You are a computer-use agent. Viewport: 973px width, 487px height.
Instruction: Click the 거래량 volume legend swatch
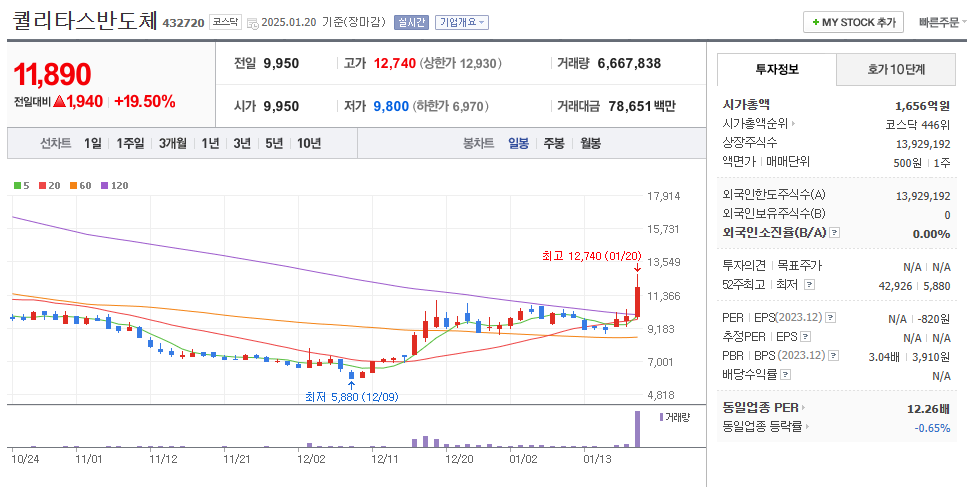coord(661,418)
